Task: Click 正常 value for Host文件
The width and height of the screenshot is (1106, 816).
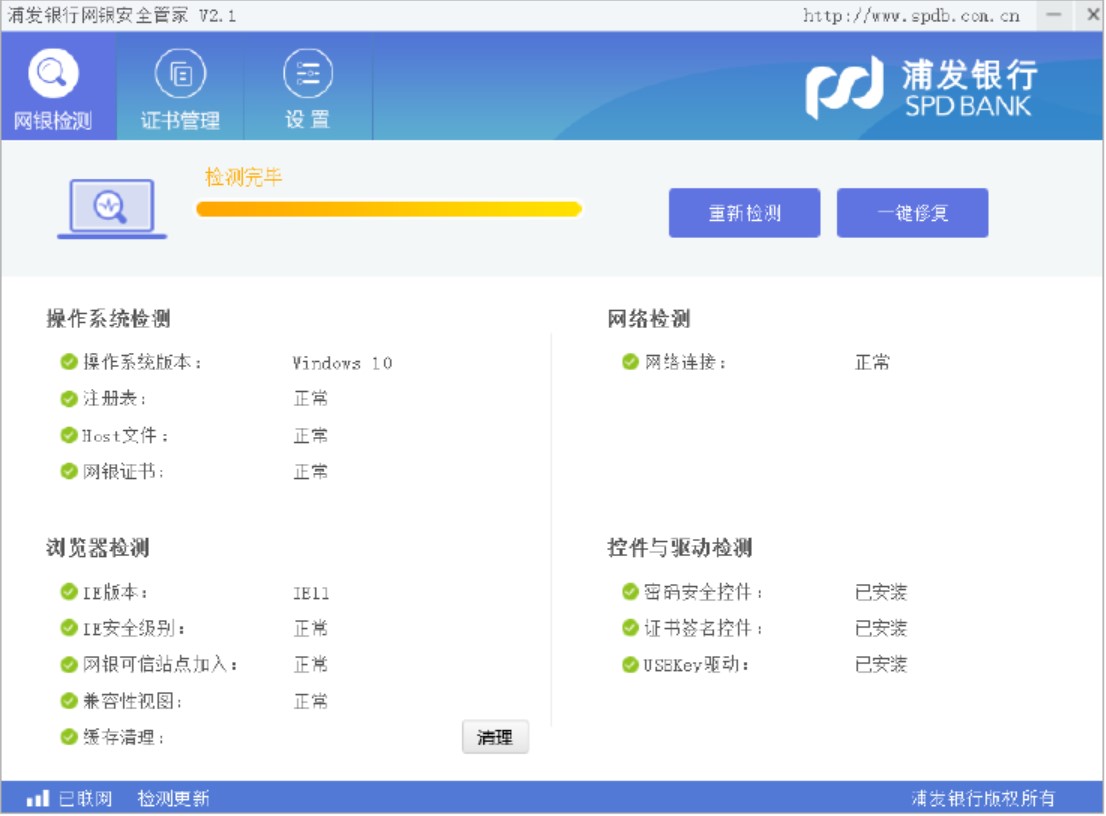Action: click(x=310, y=436)
